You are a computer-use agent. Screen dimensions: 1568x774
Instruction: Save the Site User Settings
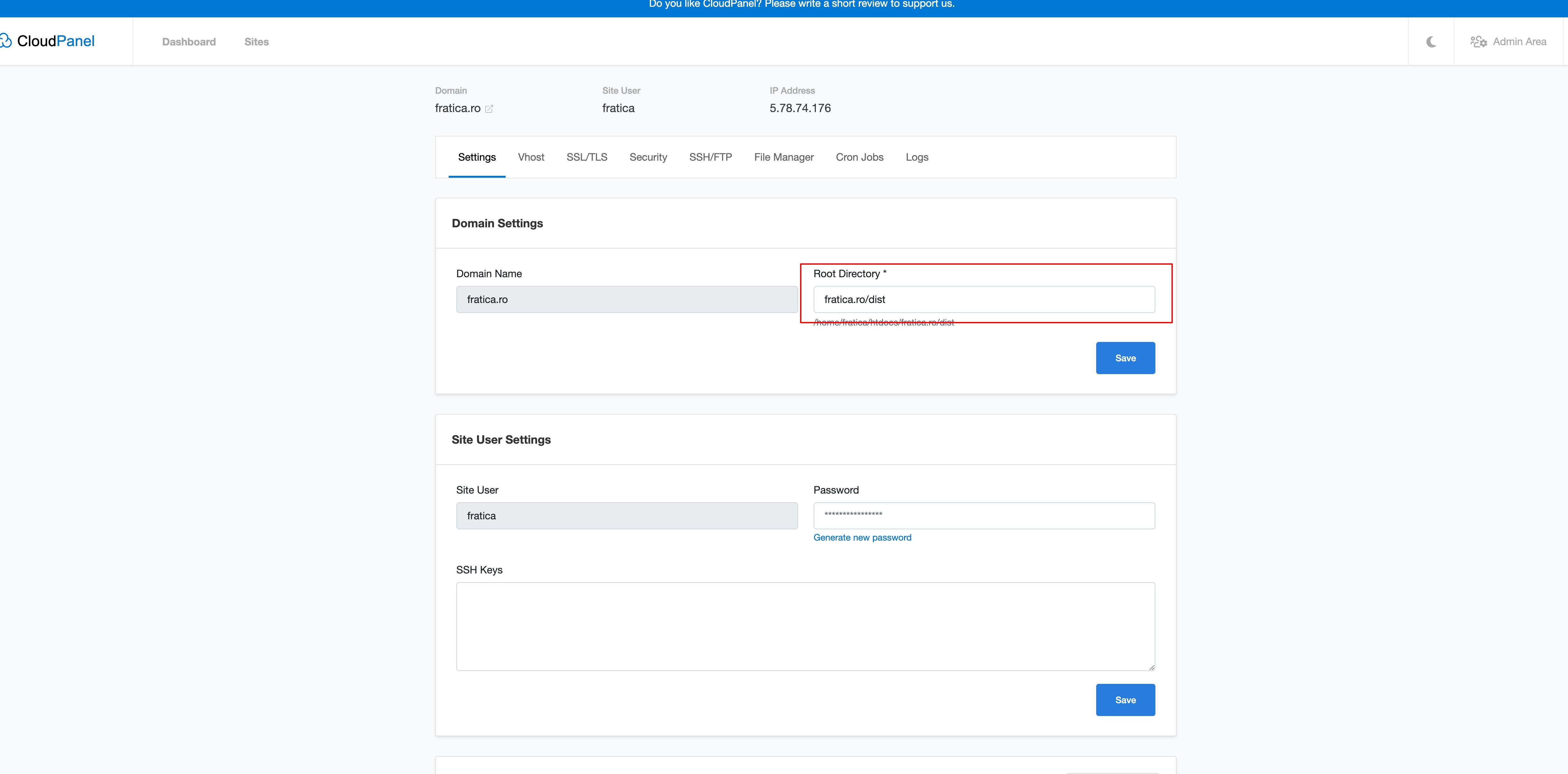1125,700
